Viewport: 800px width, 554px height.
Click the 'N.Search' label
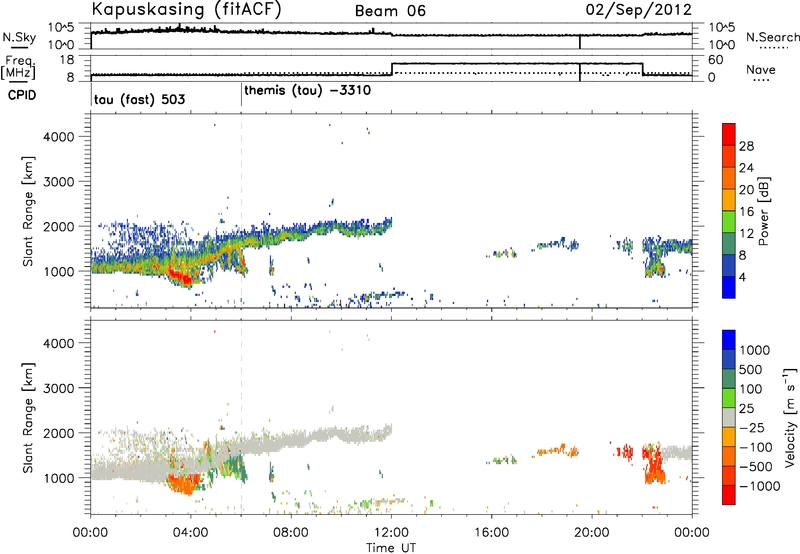772,37
